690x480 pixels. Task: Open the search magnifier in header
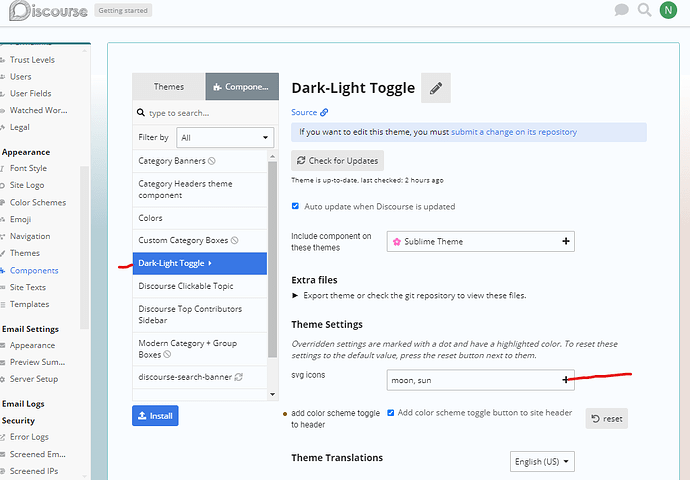click(644, 10)
